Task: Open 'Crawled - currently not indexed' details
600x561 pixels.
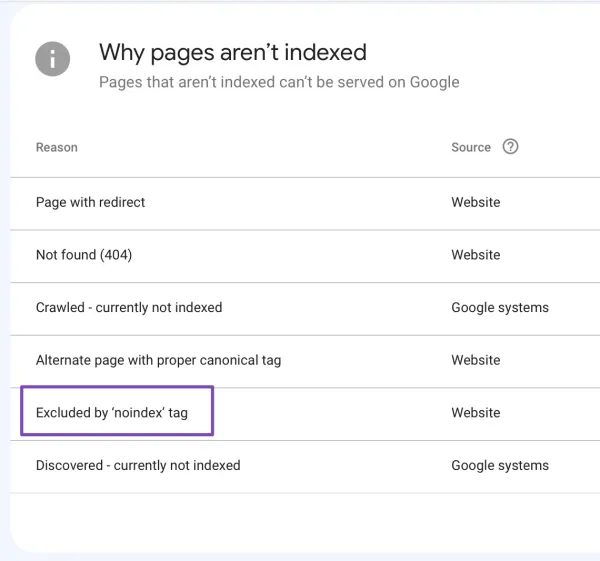Action: click(129, 307)
